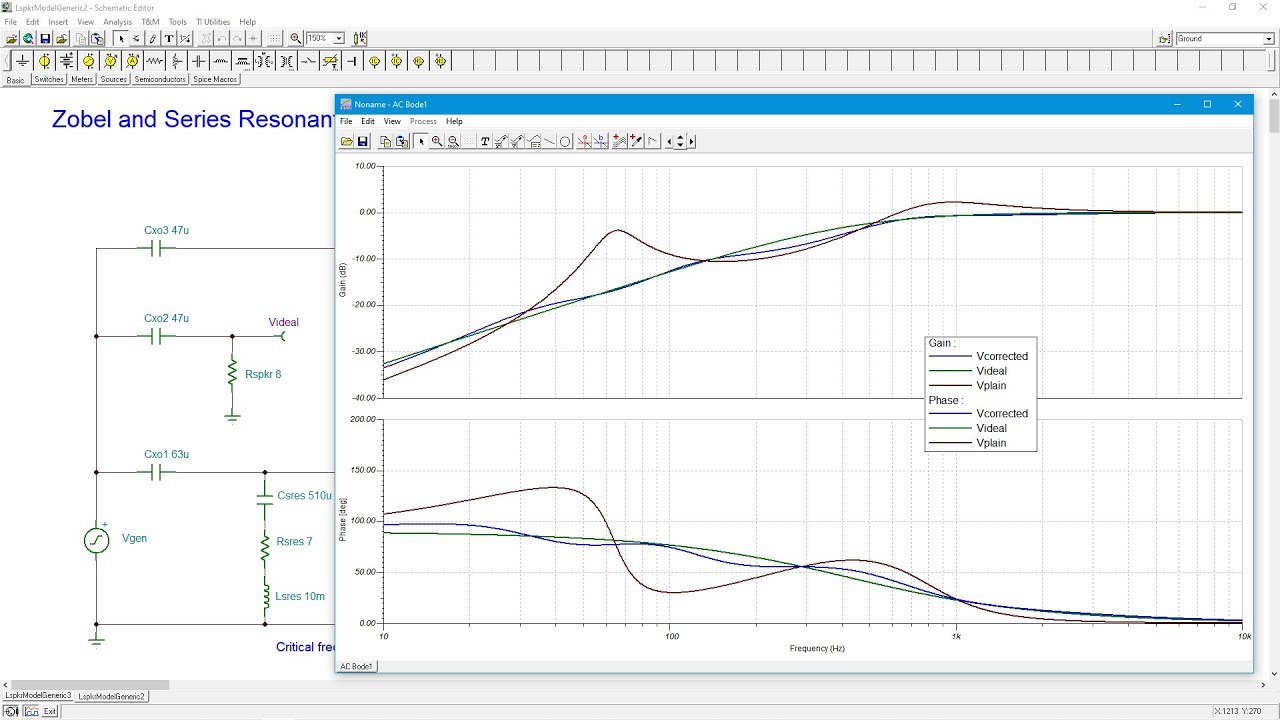The width and height of the screenshot is (1280, 720).
Task: Click the Exit button in the status bar
Action: 50,711
